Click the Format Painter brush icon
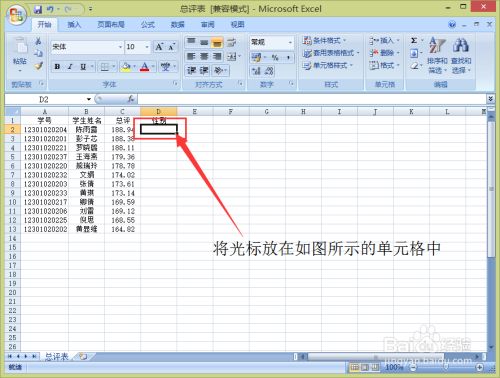This screenshot has width=500, height=378. click(39, 66)
